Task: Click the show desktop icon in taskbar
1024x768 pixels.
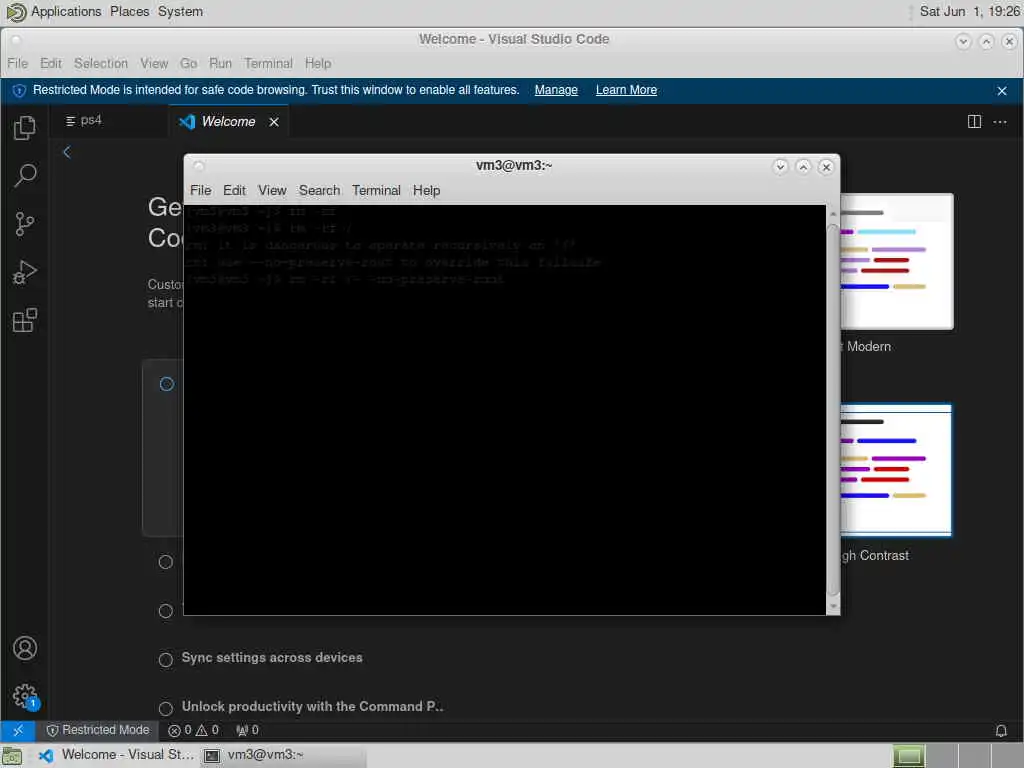Action: coord(12,756)
